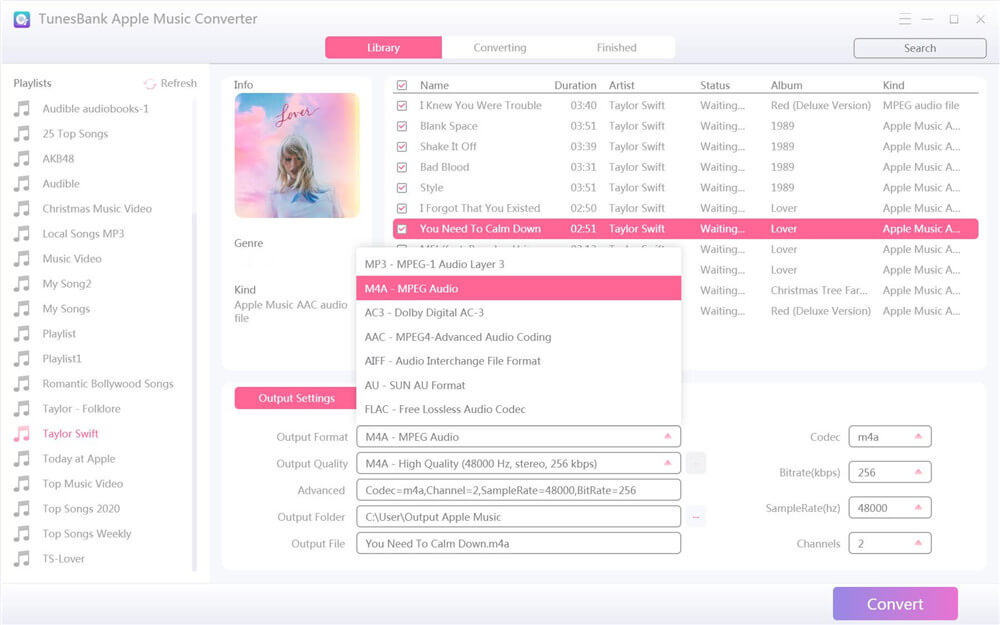This screenshot has width=1000, height=625.
Task: Switch to the Converting tab
Action: click(x=500, y=48)
